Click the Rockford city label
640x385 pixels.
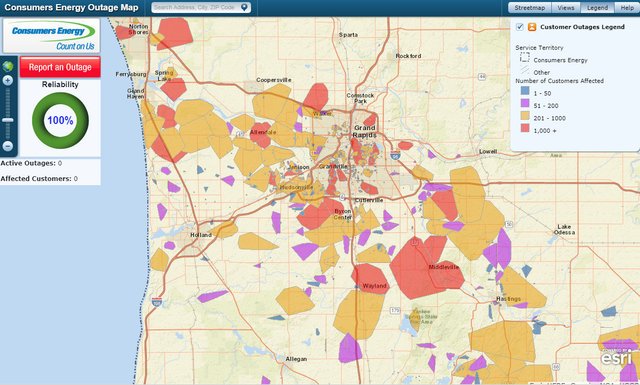[x=408, y=56]
